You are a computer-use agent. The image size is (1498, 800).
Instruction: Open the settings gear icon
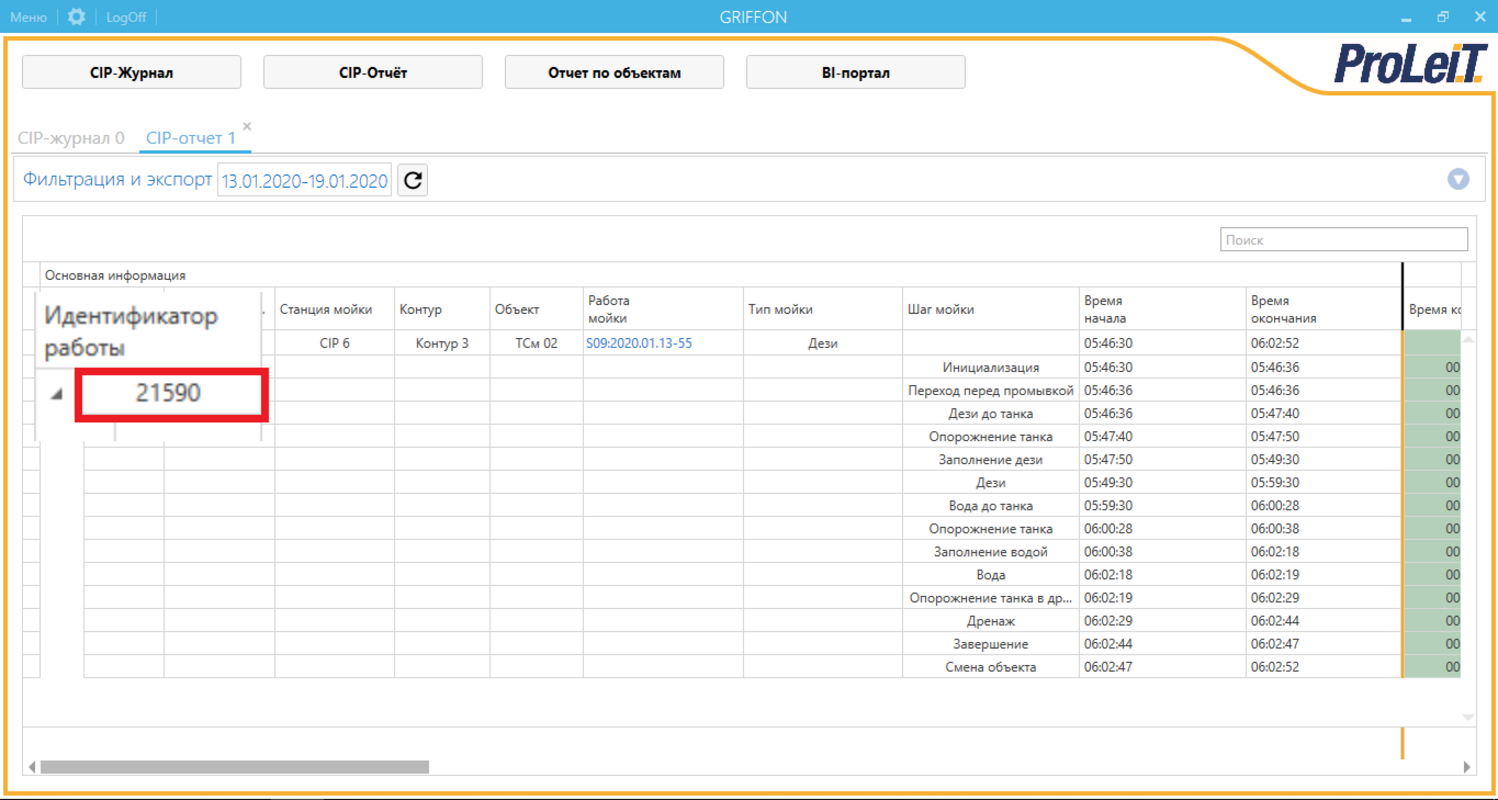coord(76,16)
